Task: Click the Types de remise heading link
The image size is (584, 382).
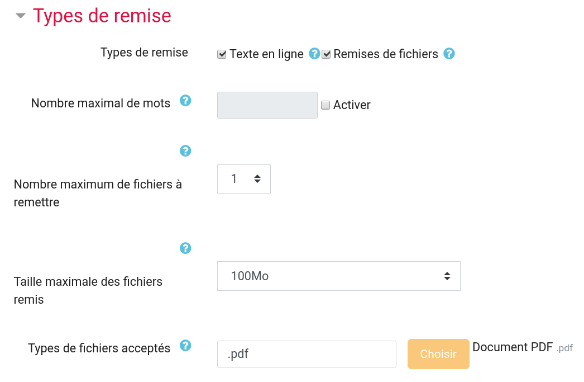Action: [x=102, y=16]
